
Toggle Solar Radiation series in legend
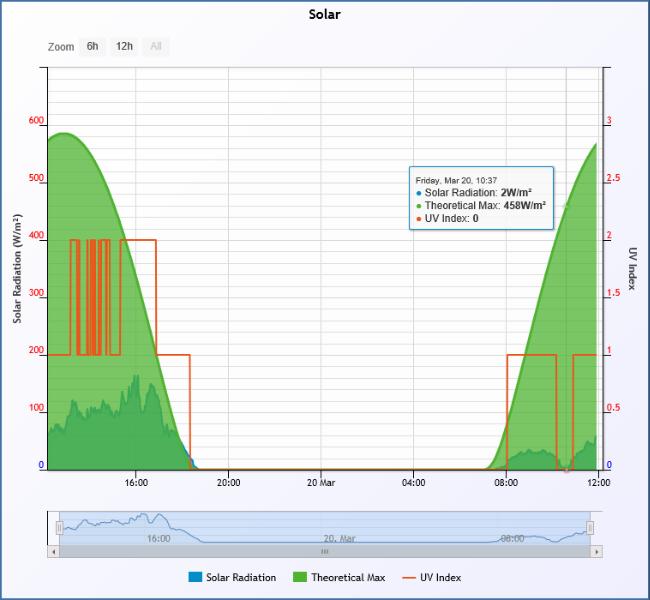[240, 577]
